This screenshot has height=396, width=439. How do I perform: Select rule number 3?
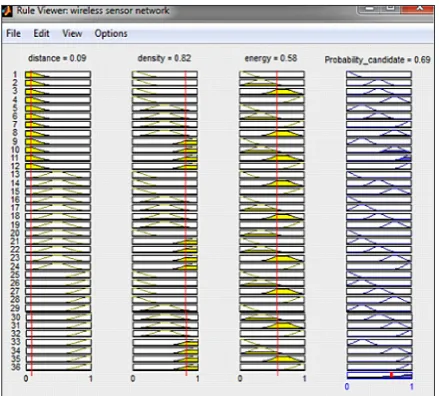click(15, 91)
